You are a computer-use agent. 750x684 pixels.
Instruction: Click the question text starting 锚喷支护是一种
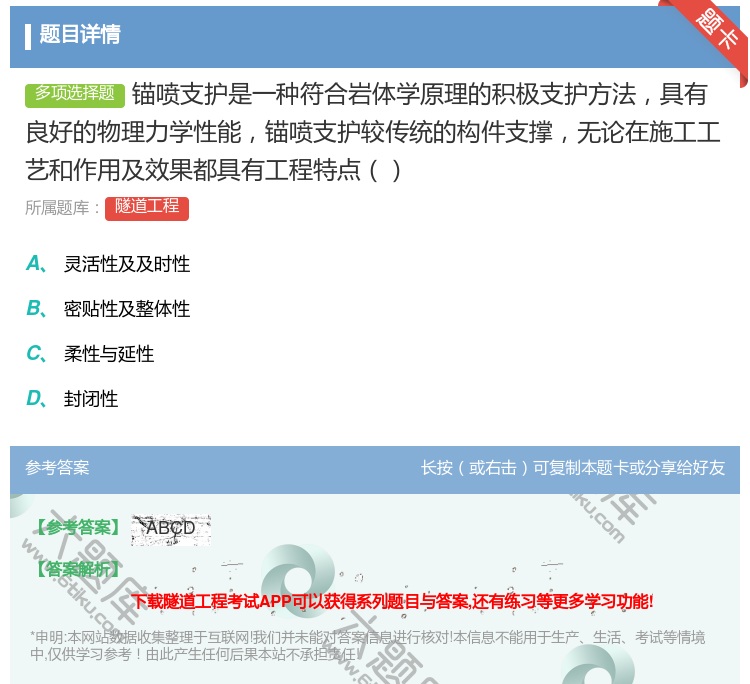point(373,132)
